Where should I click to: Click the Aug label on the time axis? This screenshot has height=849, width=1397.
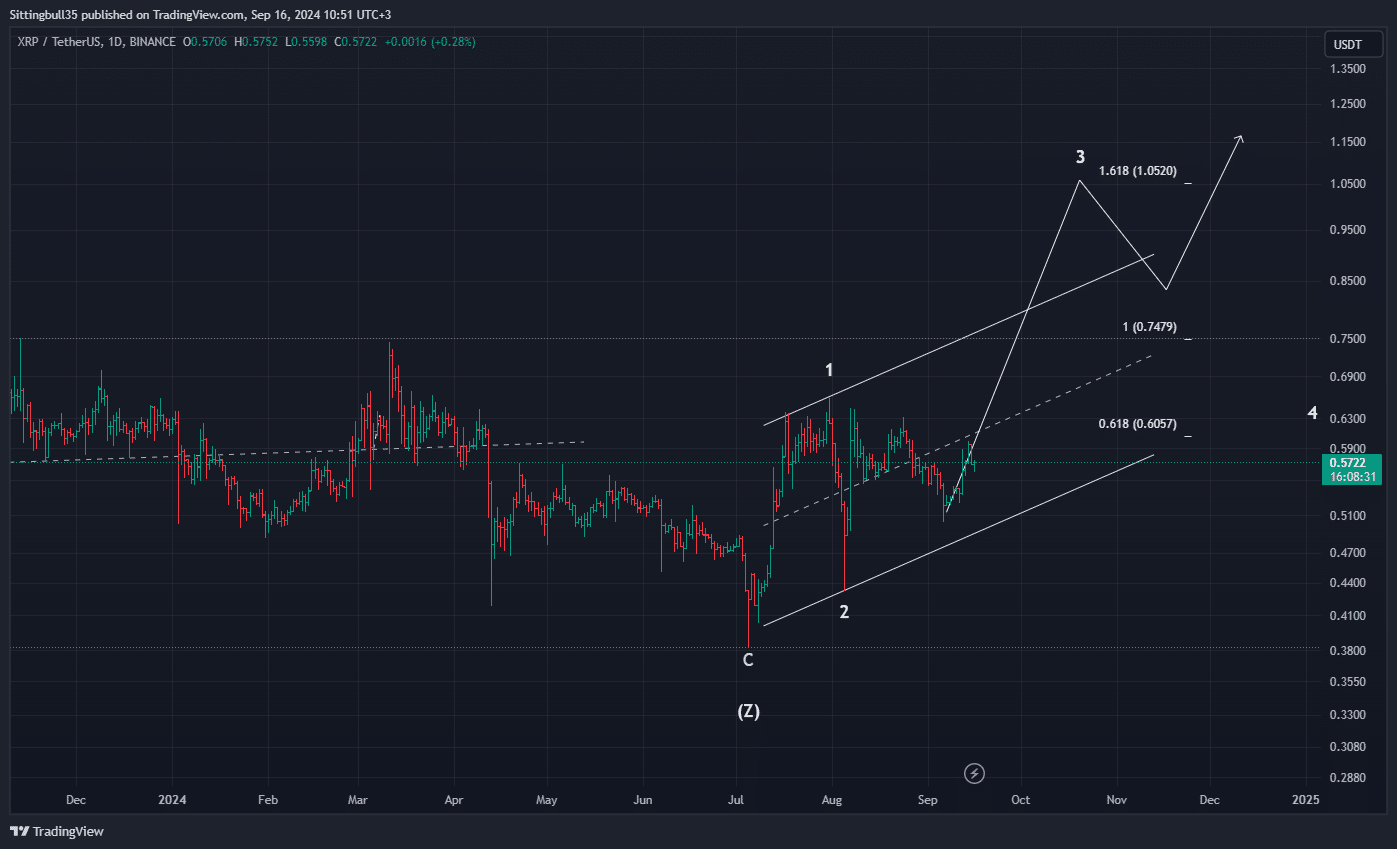tap(832, 800)
